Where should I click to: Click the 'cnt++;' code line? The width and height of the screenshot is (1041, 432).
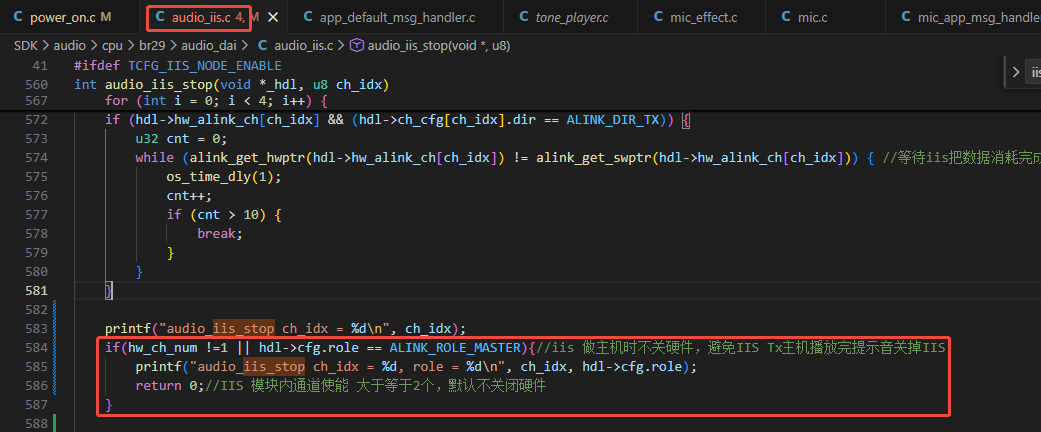pyautogui.click(x=189, y=196)
